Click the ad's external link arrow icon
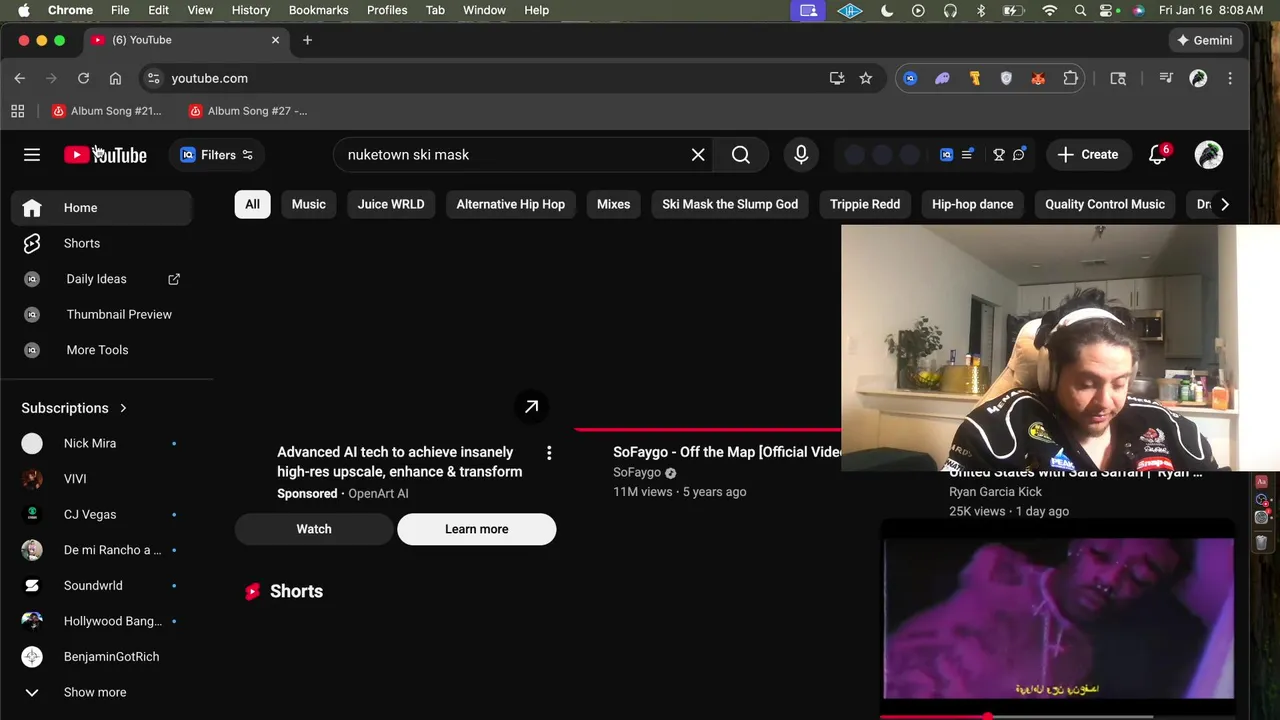 [532, 407]
